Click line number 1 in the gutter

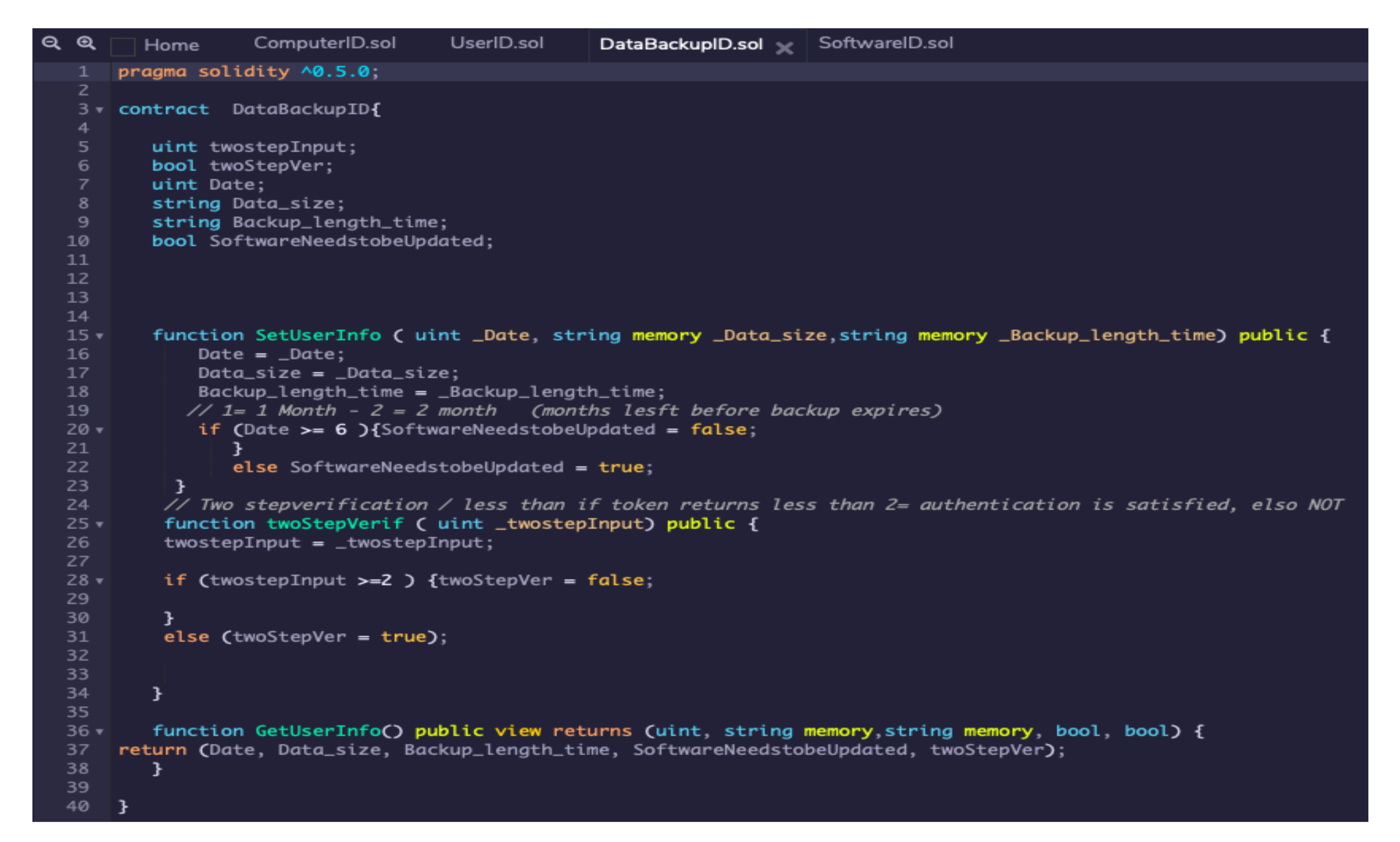click(x=83, y=72)
